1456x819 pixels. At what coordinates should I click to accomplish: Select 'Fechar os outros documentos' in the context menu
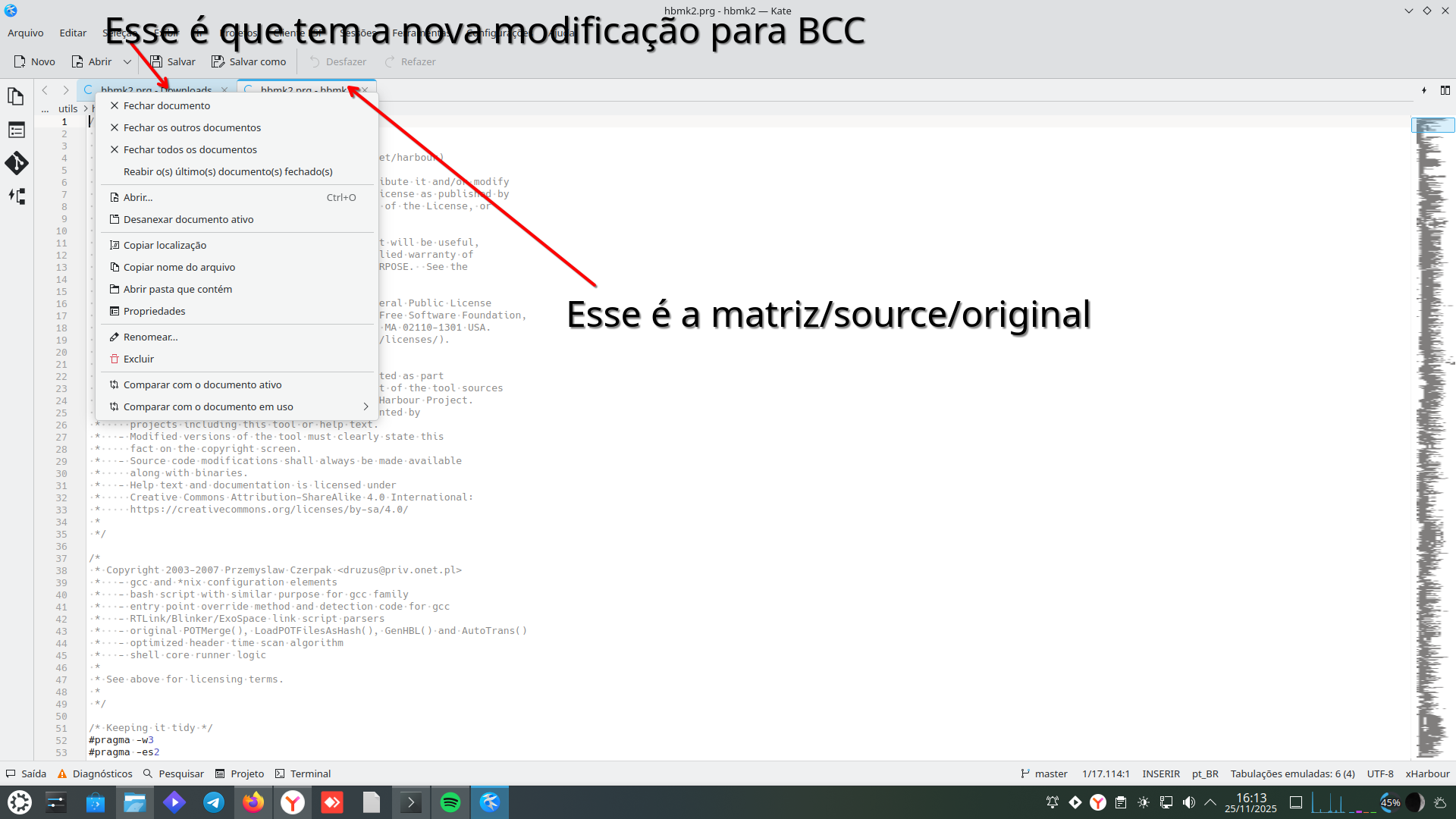192,127
